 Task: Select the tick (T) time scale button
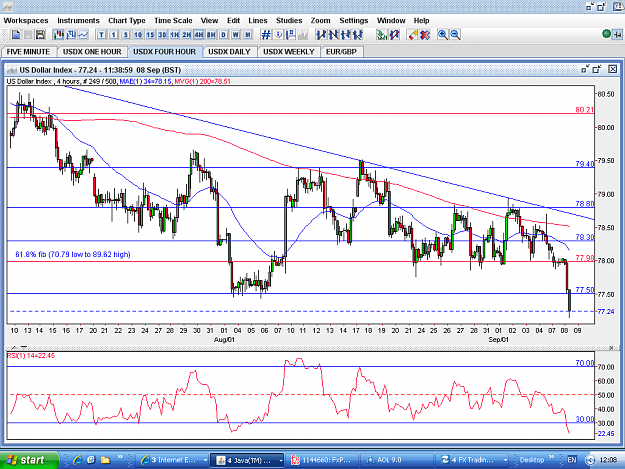click(x=101, y=35)
